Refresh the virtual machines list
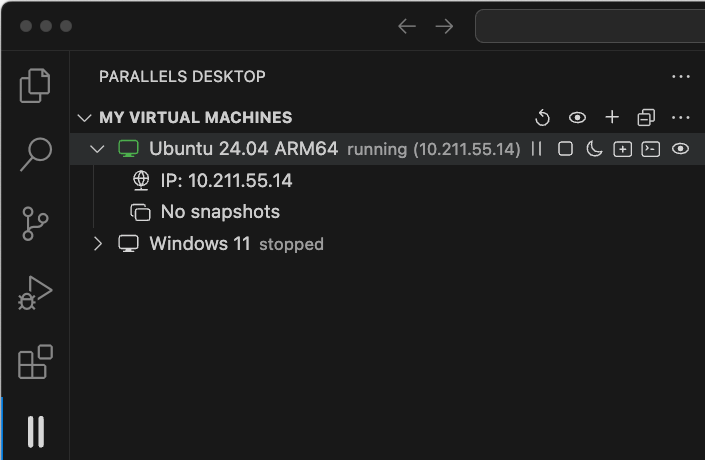The image size is (705, 460). (543, 118)
